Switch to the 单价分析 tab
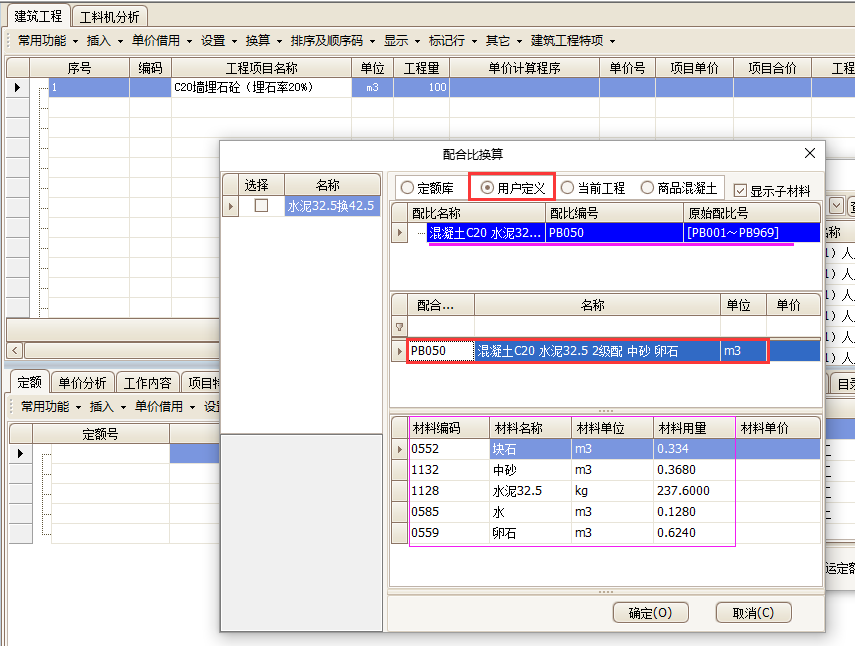 (x=82, y=383)
